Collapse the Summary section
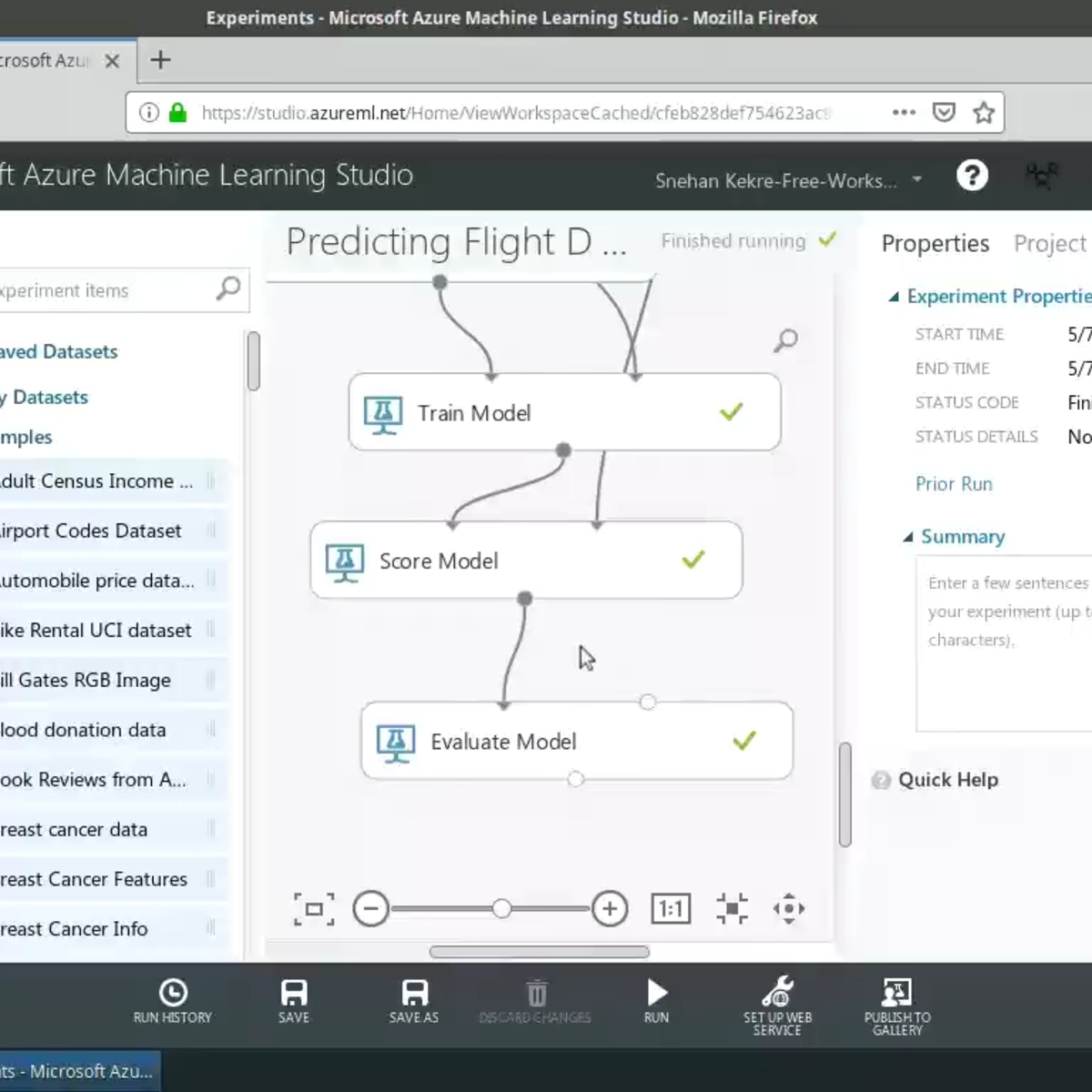1092x1092 pixels. click(907, 537)
